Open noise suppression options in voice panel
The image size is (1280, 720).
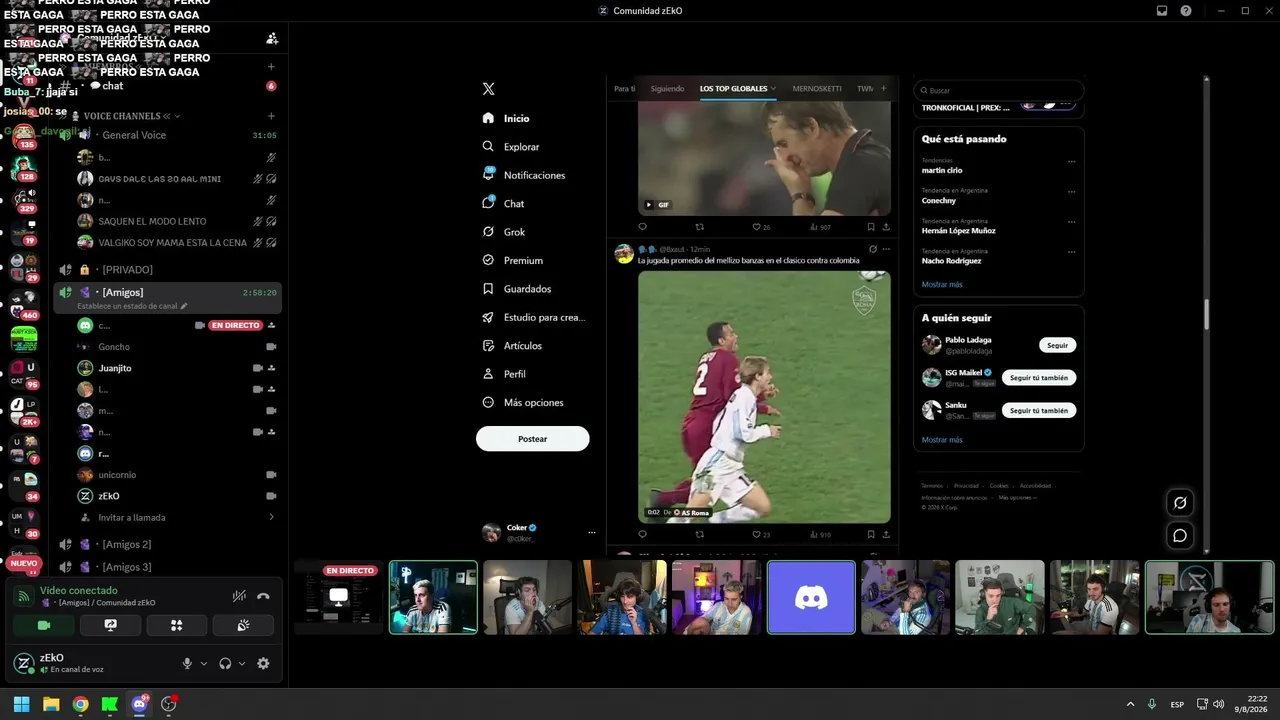(239, 596)
